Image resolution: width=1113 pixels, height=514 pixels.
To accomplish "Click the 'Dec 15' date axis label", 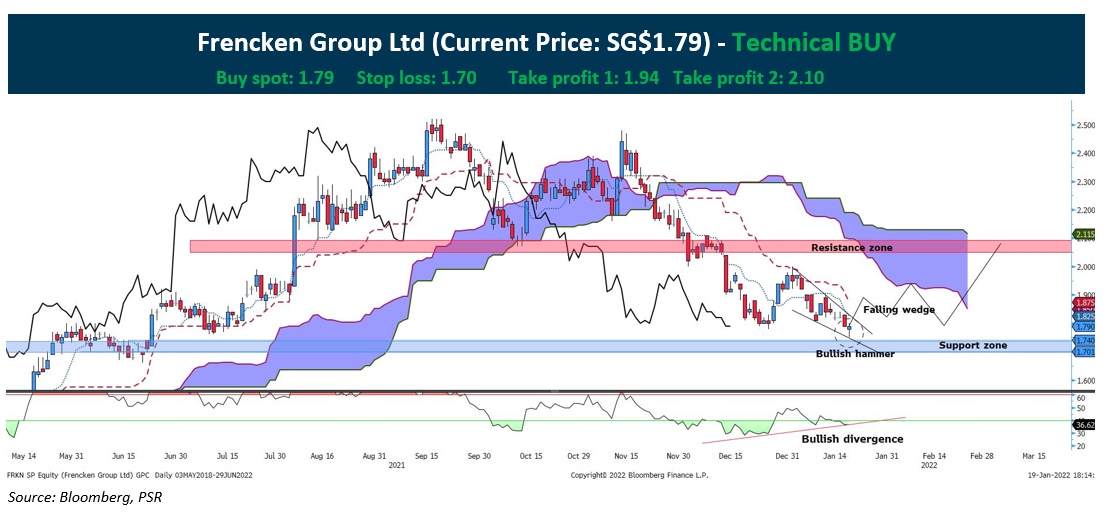I will (730, 456).
